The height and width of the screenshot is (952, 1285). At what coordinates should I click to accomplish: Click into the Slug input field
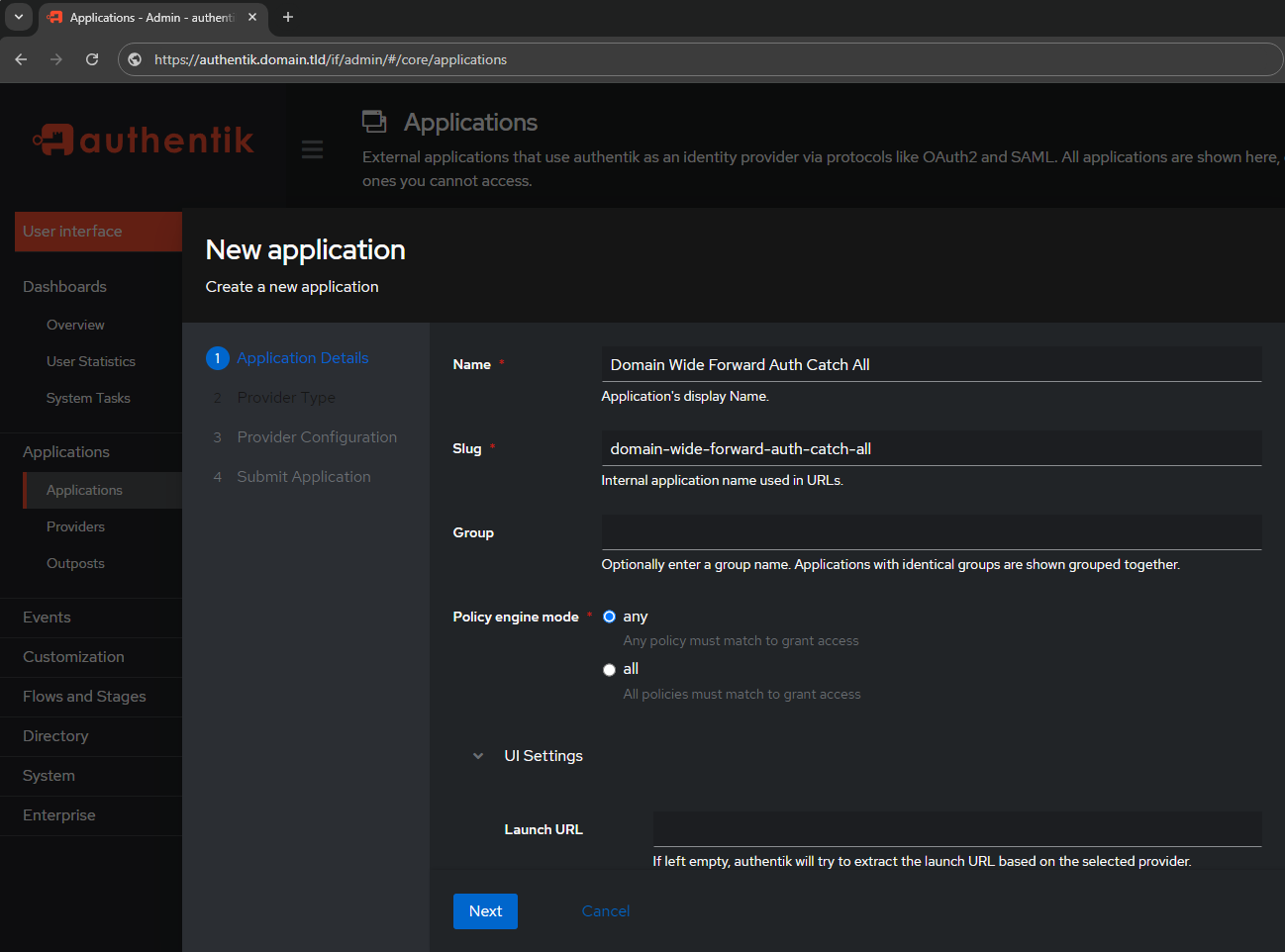932,448
